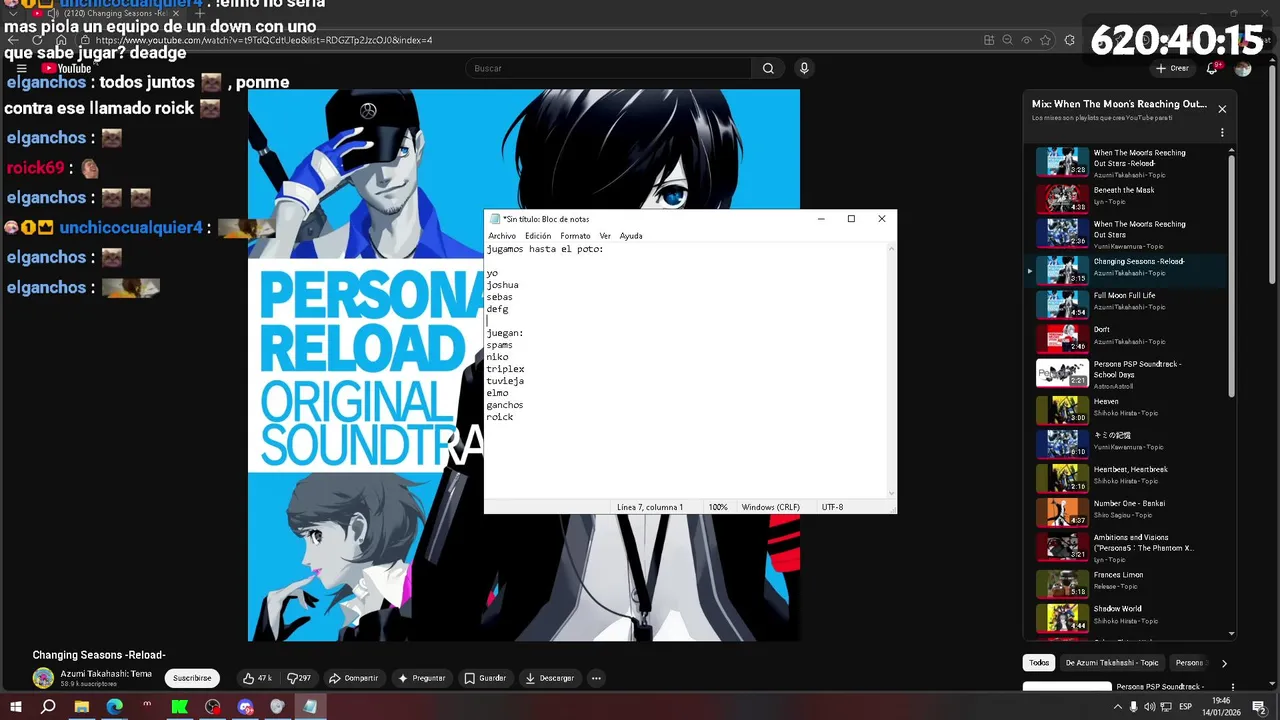Click the line 'triplex' in Notepad

[505, 369]
